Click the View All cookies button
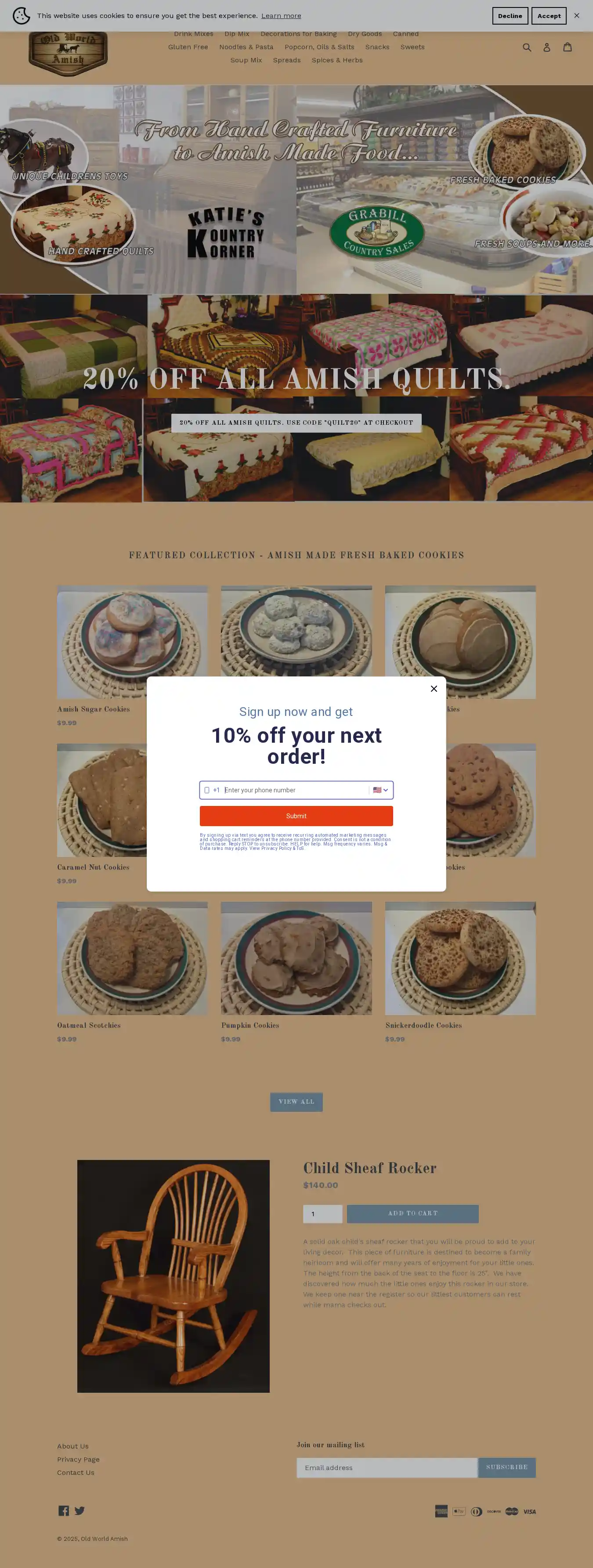Viewport: 593px width, 1568px height. [296, 1102]
